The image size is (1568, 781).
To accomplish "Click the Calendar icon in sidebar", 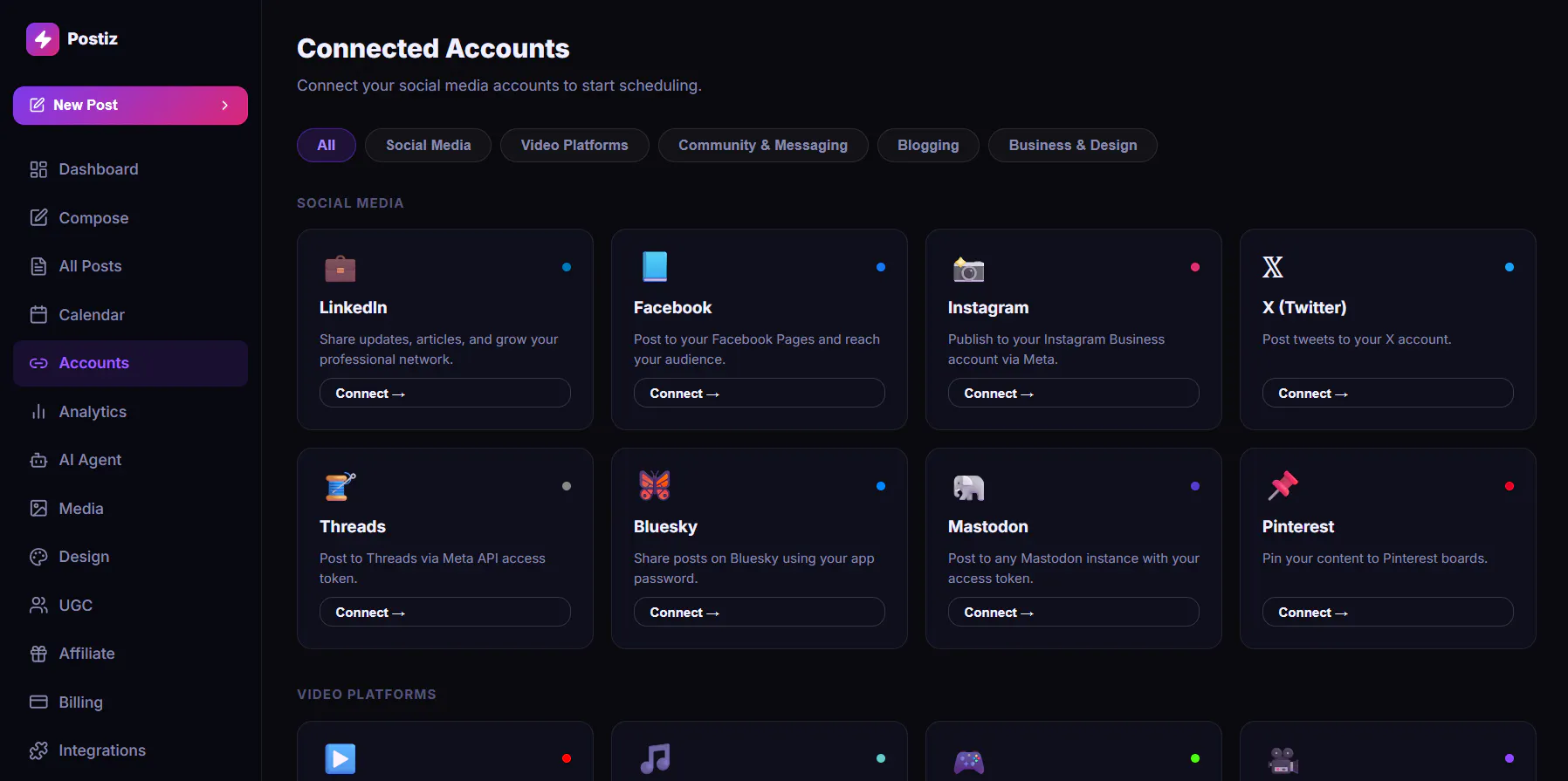I will click(38, 315).
